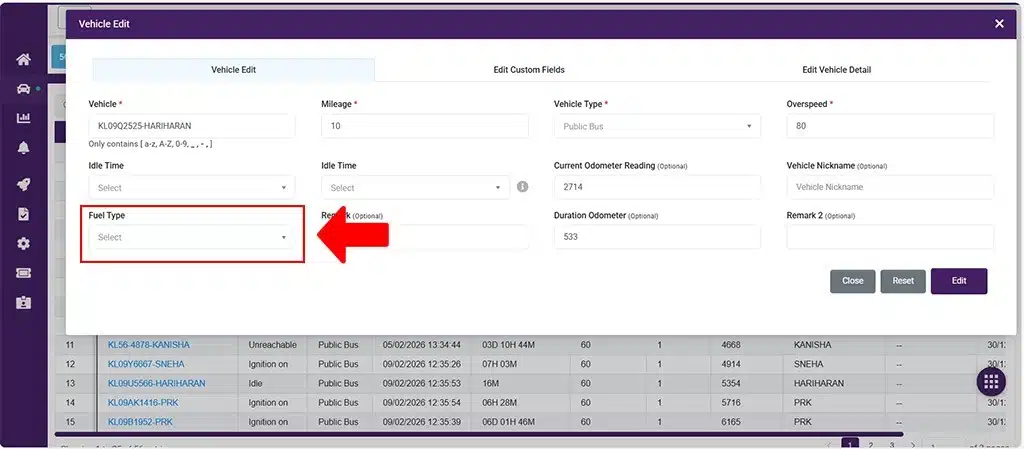Viewport: 1024px width, 449px height.
Task: Click the ID badge icon in sidebar
Action: pyautogui.click(x=24, y=303)
